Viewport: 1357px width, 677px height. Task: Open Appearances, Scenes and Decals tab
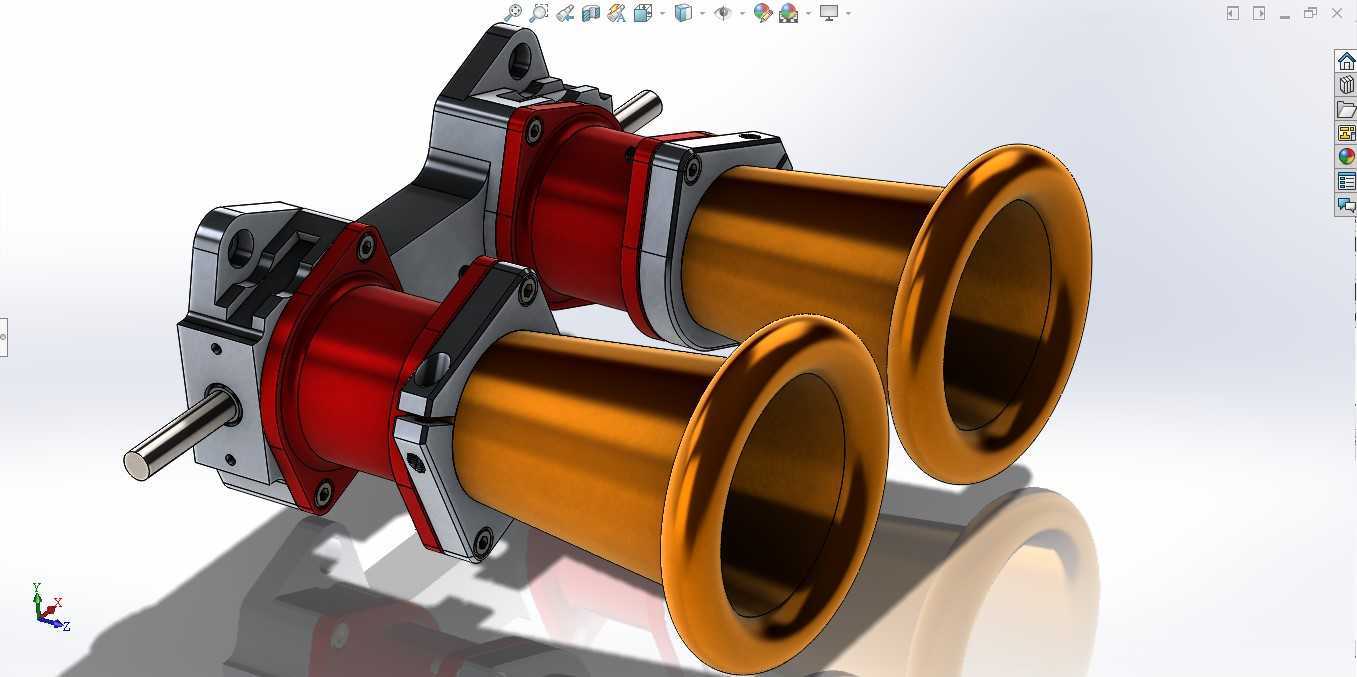click(1346, 157)
